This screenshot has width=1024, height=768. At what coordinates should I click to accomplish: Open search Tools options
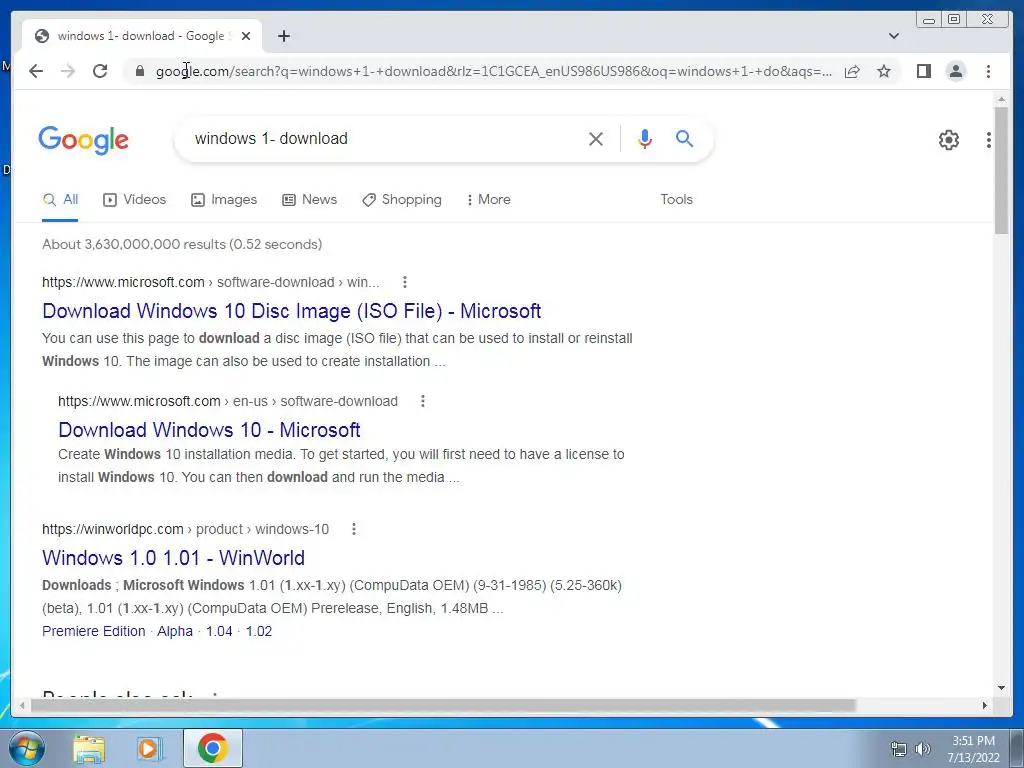(677, 200)
